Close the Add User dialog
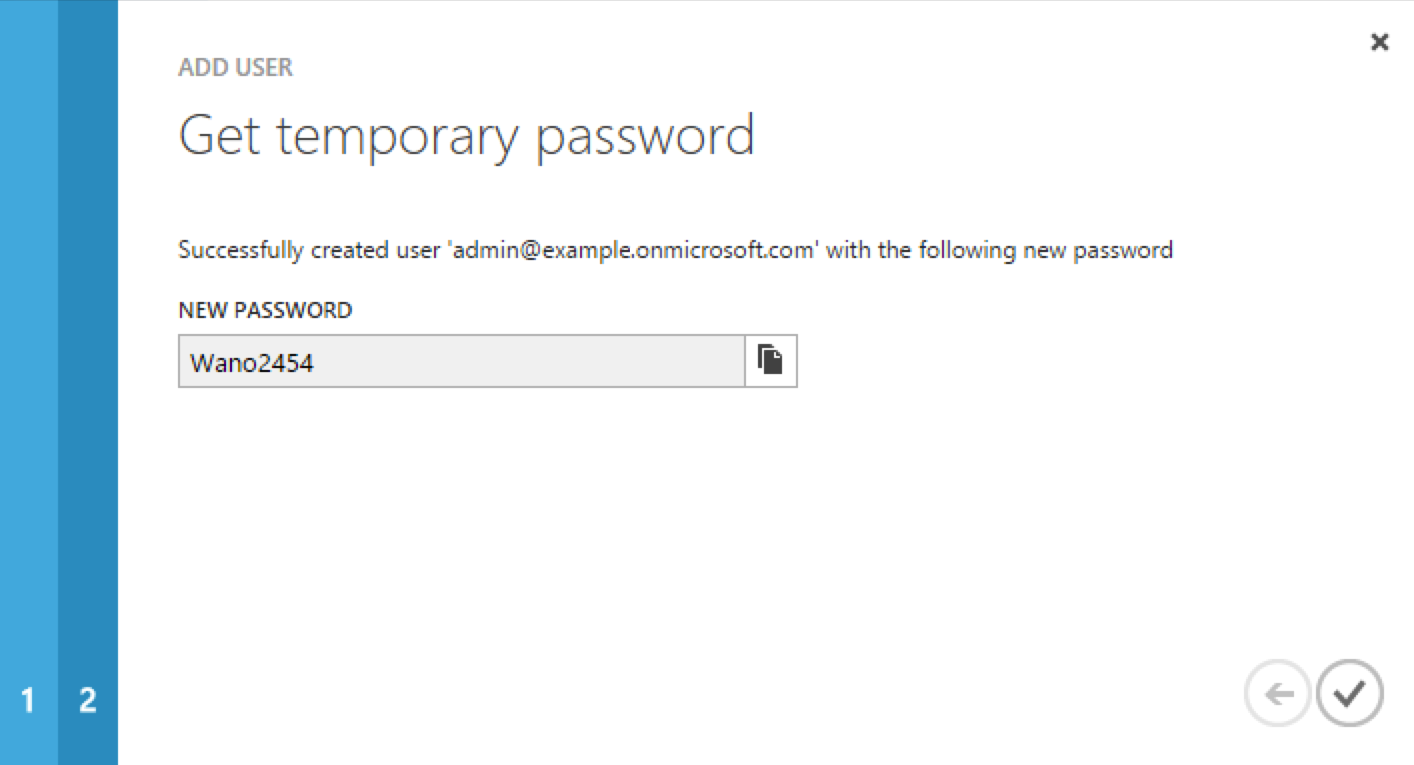Image resolution: width=1414 pixels, height=765 pixels. (1380, 42)
